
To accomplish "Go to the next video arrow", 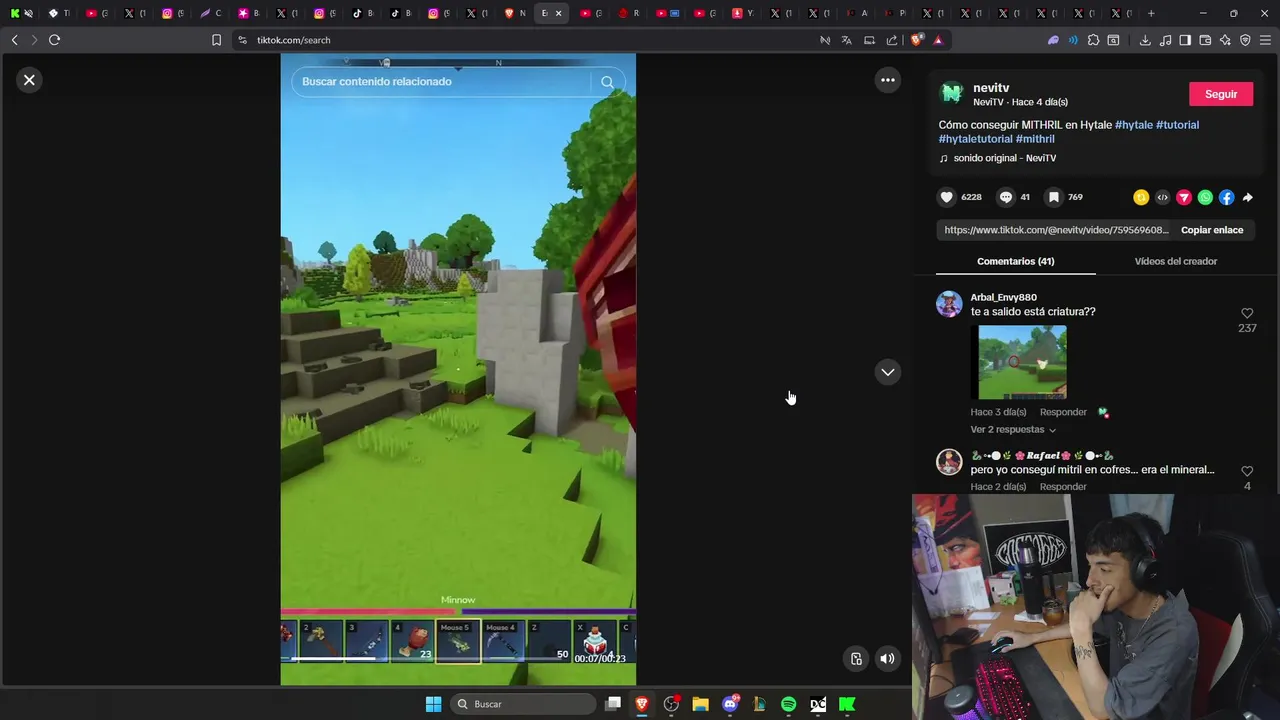I will pyautogui.click(x=887, y=372).
